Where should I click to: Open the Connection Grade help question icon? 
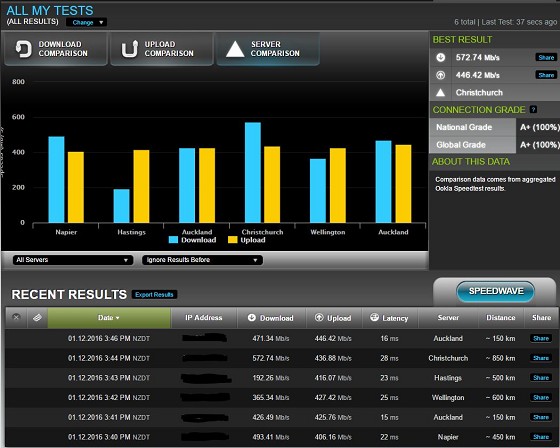pos(533,109)
